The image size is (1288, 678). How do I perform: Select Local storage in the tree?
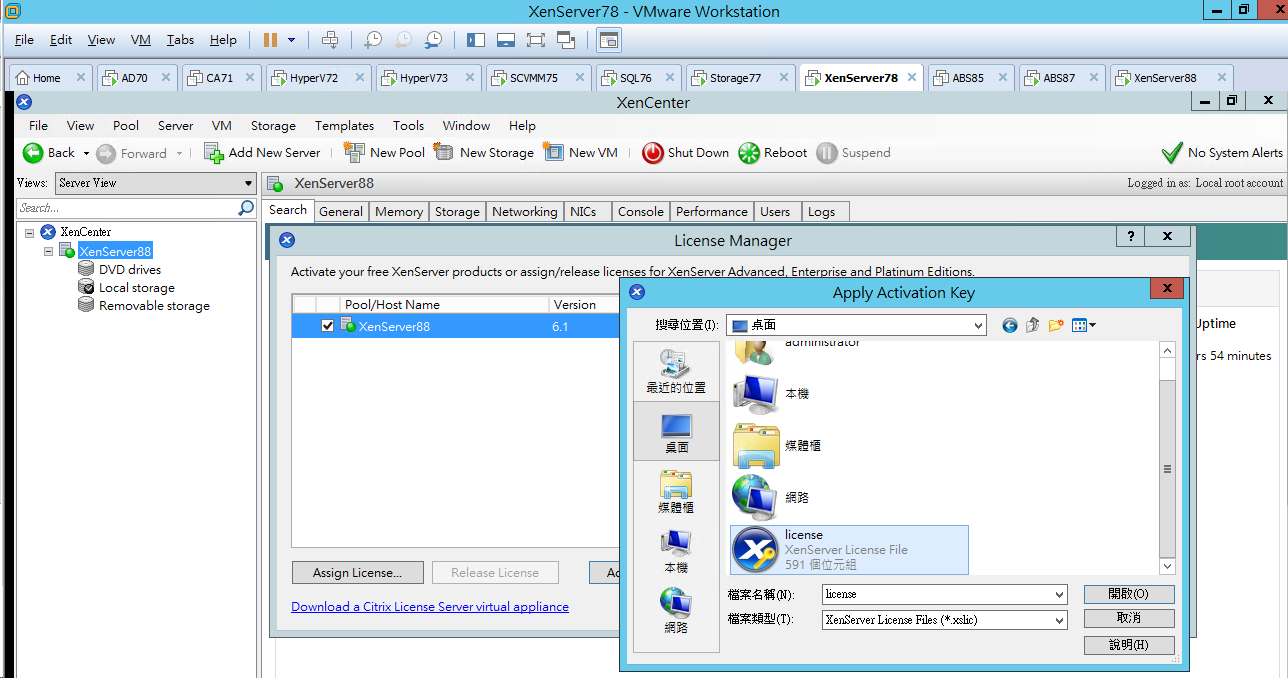pos(137,288)
